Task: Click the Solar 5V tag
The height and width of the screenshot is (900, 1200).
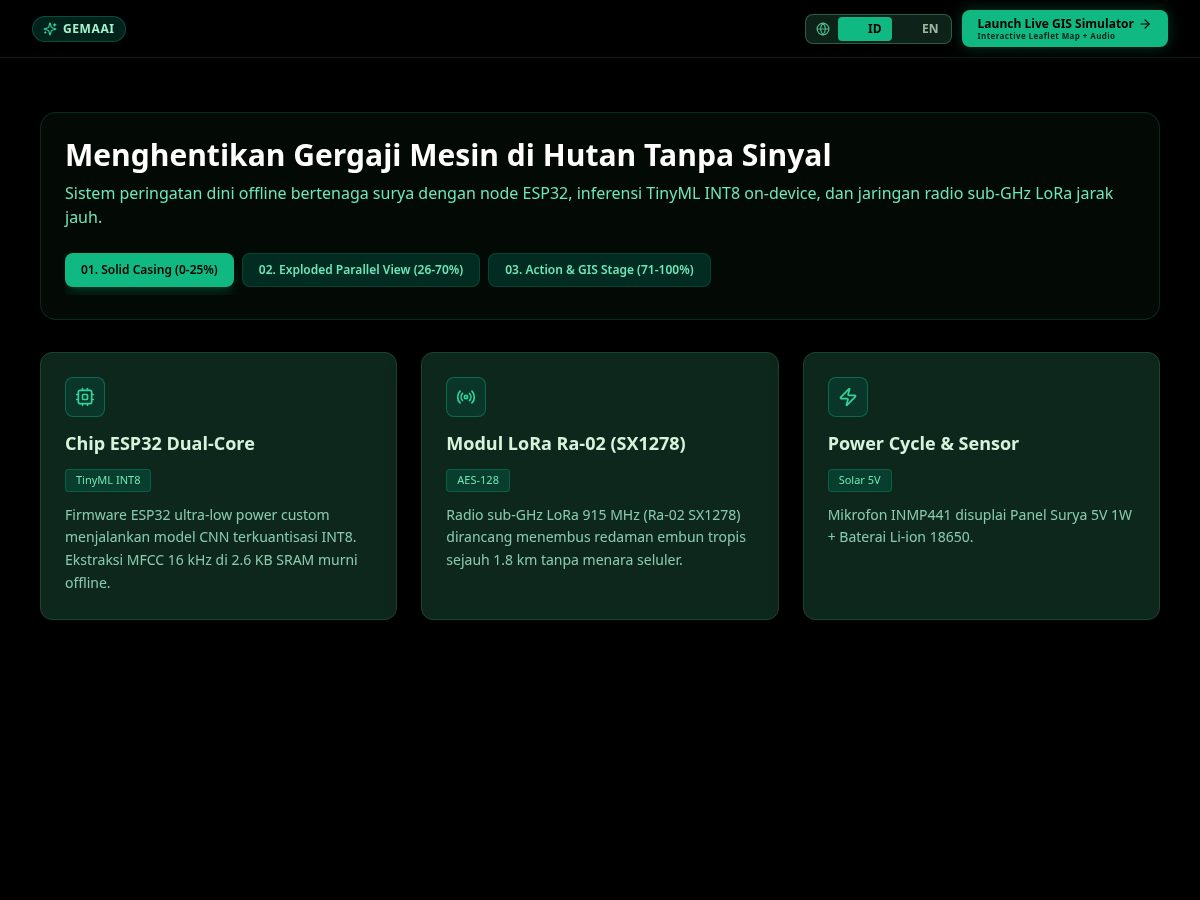Action: click(x=860, y=480)
